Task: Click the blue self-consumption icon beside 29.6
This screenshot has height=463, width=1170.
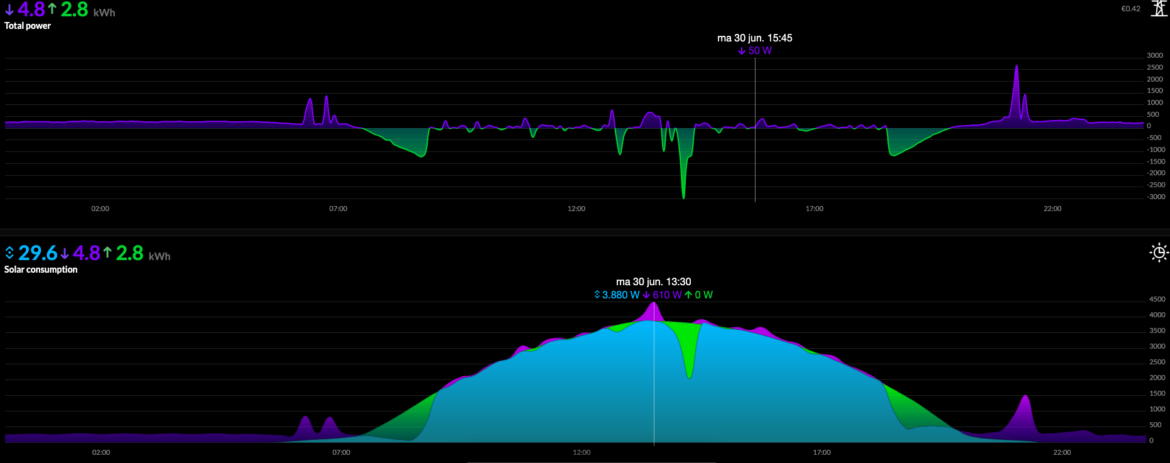Action: [9, 253]
